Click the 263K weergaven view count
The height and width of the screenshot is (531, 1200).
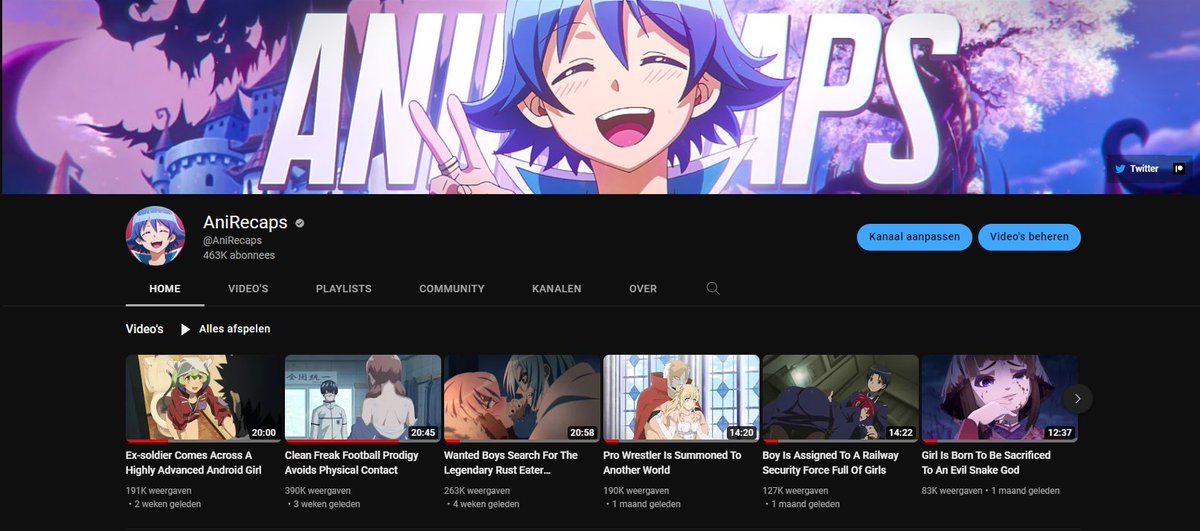(x=477, y=491)
